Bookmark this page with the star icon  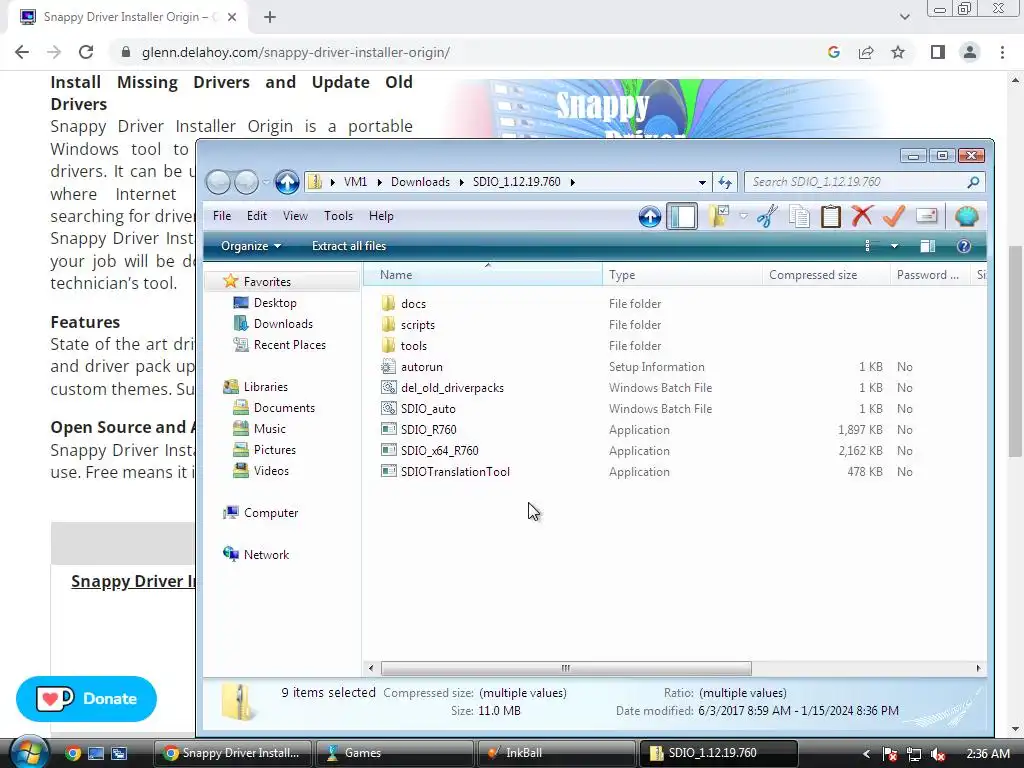pos(898,52)
